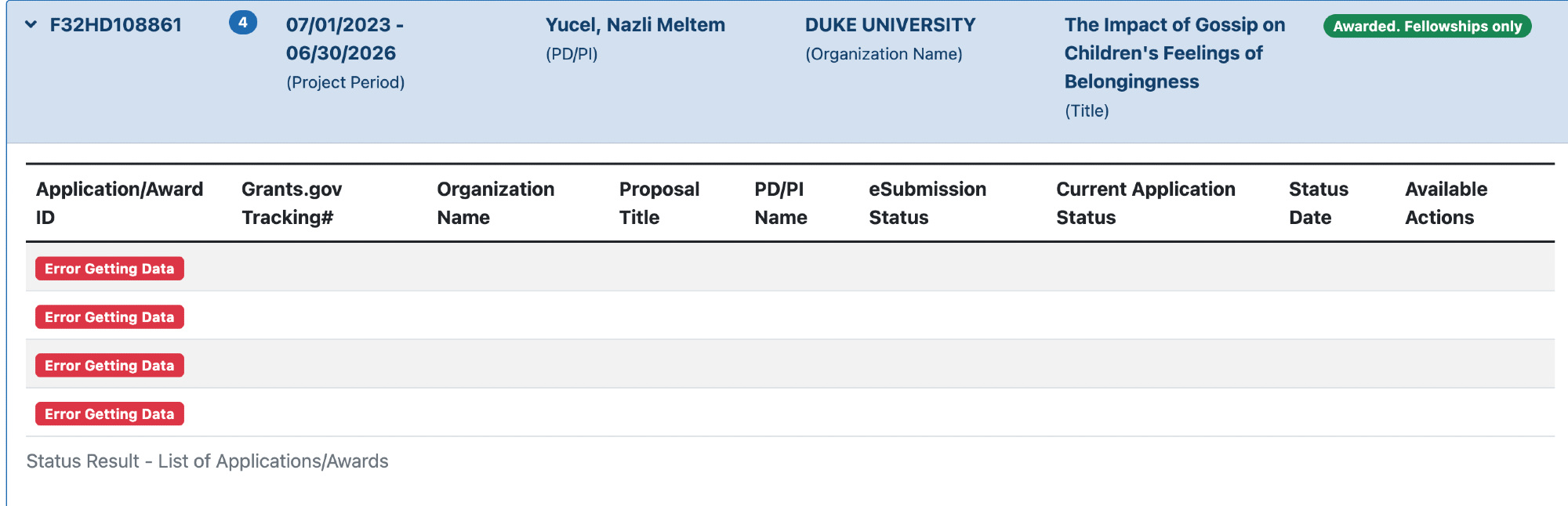Click the first Error Getting Data badge
The width and height of the screenshot is (1568, 506).
(110, 269)
